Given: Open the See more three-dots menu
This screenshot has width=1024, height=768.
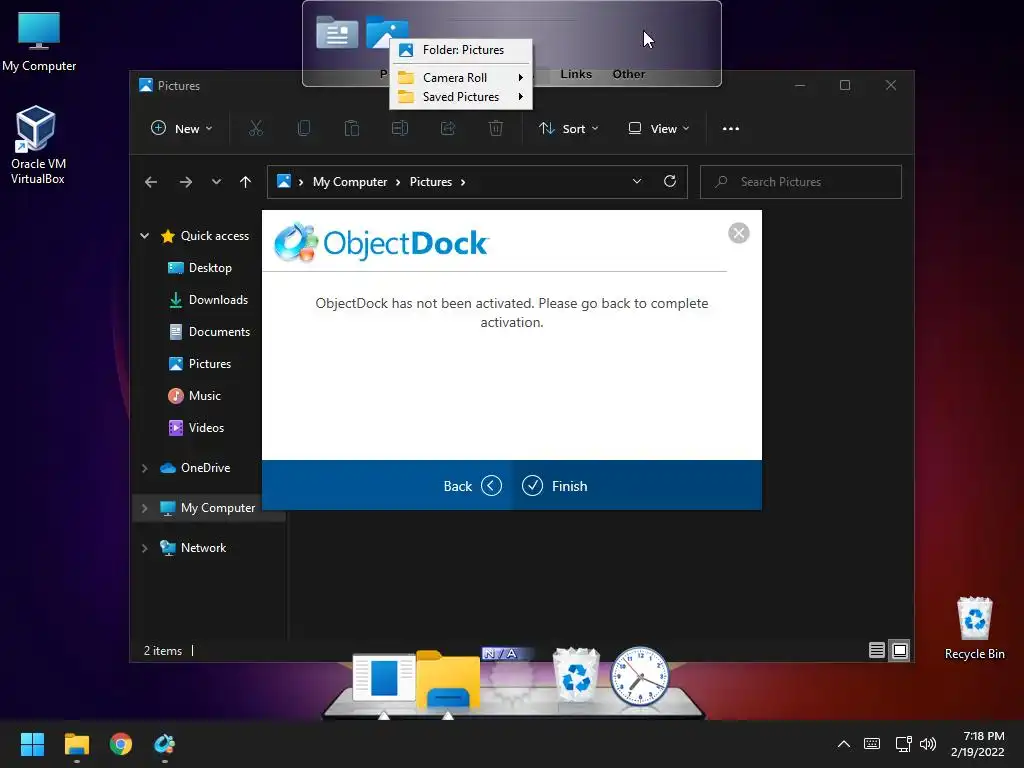Looking at the screenshot, I should point(731,129).
